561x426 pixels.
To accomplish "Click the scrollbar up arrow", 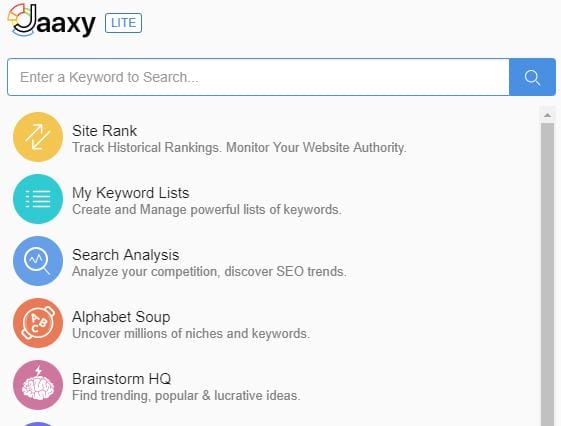I will [547, 115].
